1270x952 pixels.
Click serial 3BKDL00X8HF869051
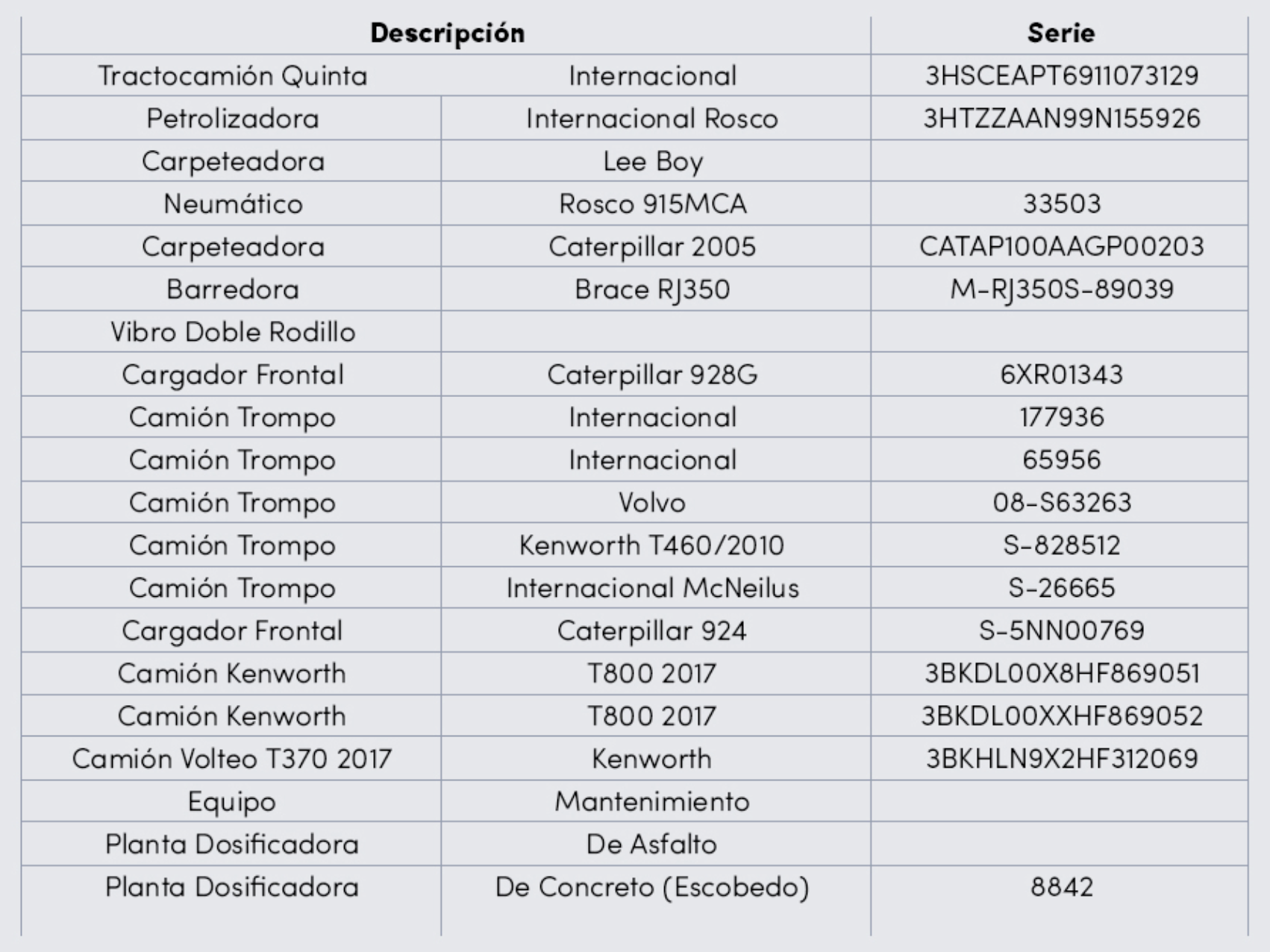pyautogui.click(x=1061, y=674)
